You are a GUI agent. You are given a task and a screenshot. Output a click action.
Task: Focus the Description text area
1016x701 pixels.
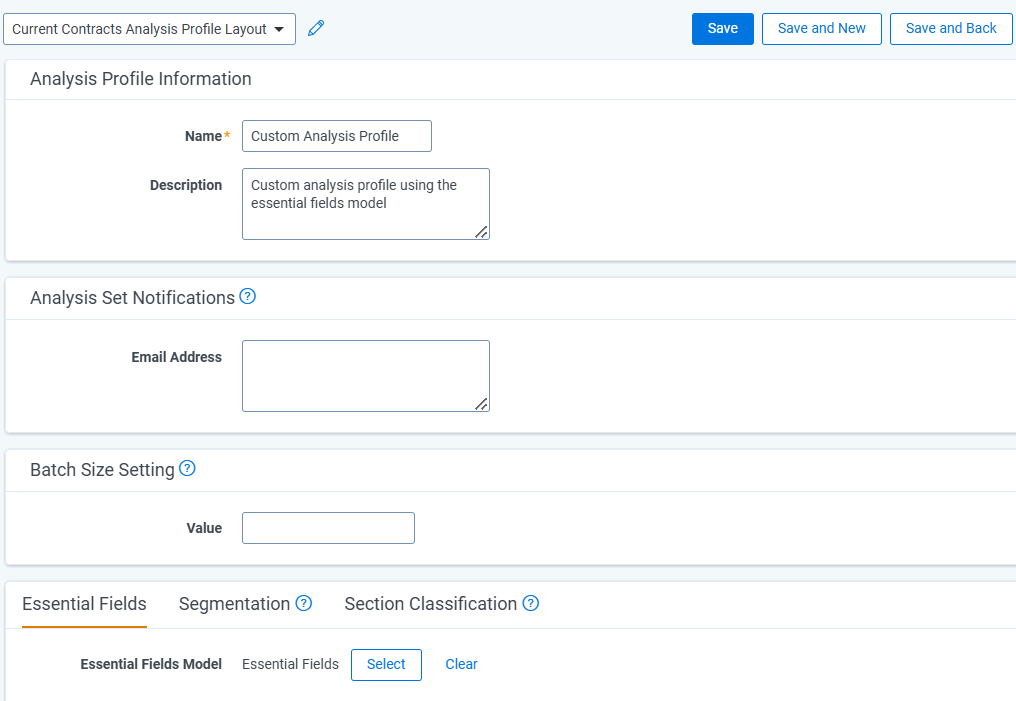366,204
